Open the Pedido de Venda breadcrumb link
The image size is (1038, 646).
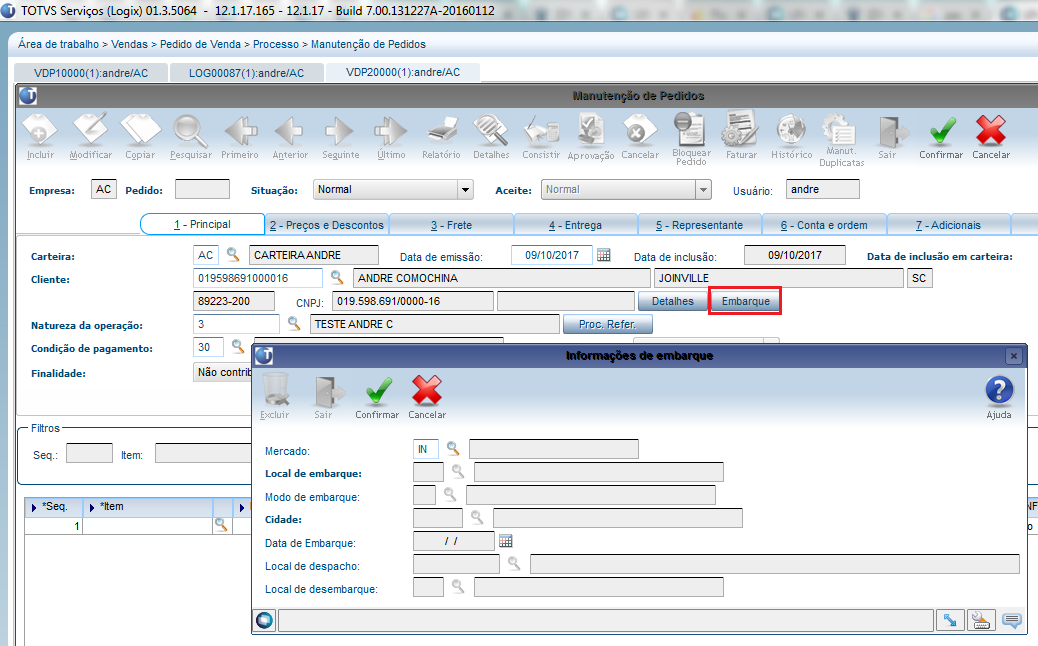pos(201,44)
